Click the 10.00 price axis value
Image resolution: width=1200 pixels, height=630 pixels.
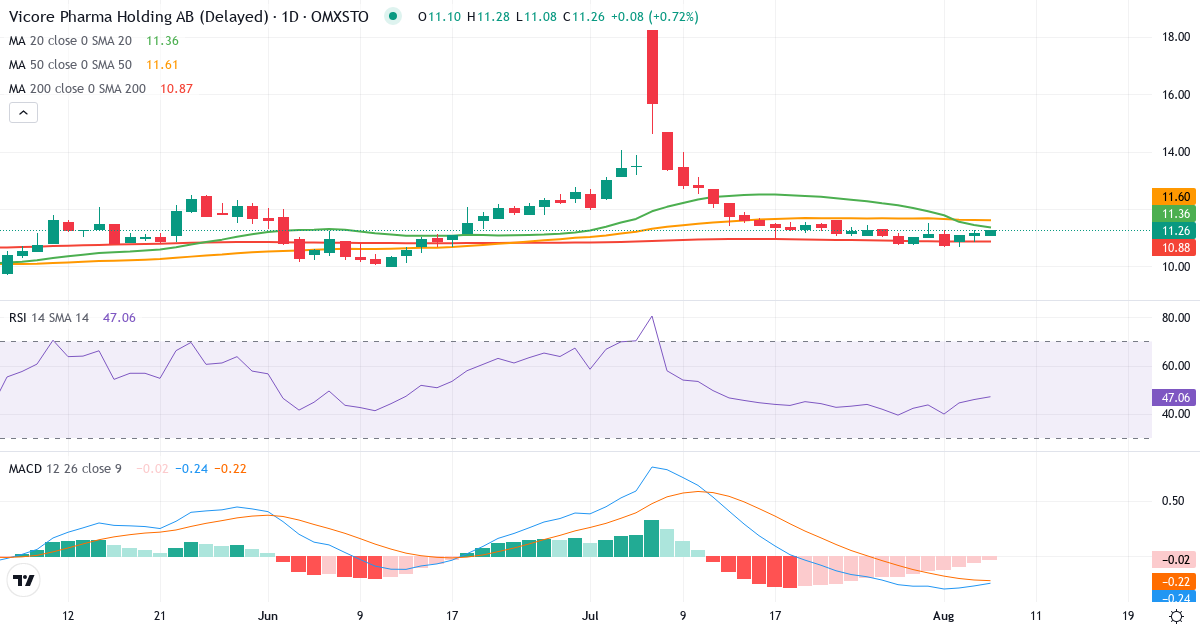tap(1174, 267)
